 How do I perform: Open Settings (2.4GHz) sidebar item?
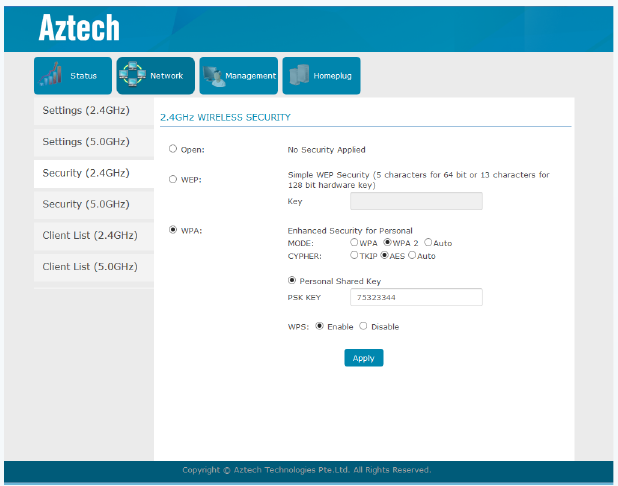point(94,111)
